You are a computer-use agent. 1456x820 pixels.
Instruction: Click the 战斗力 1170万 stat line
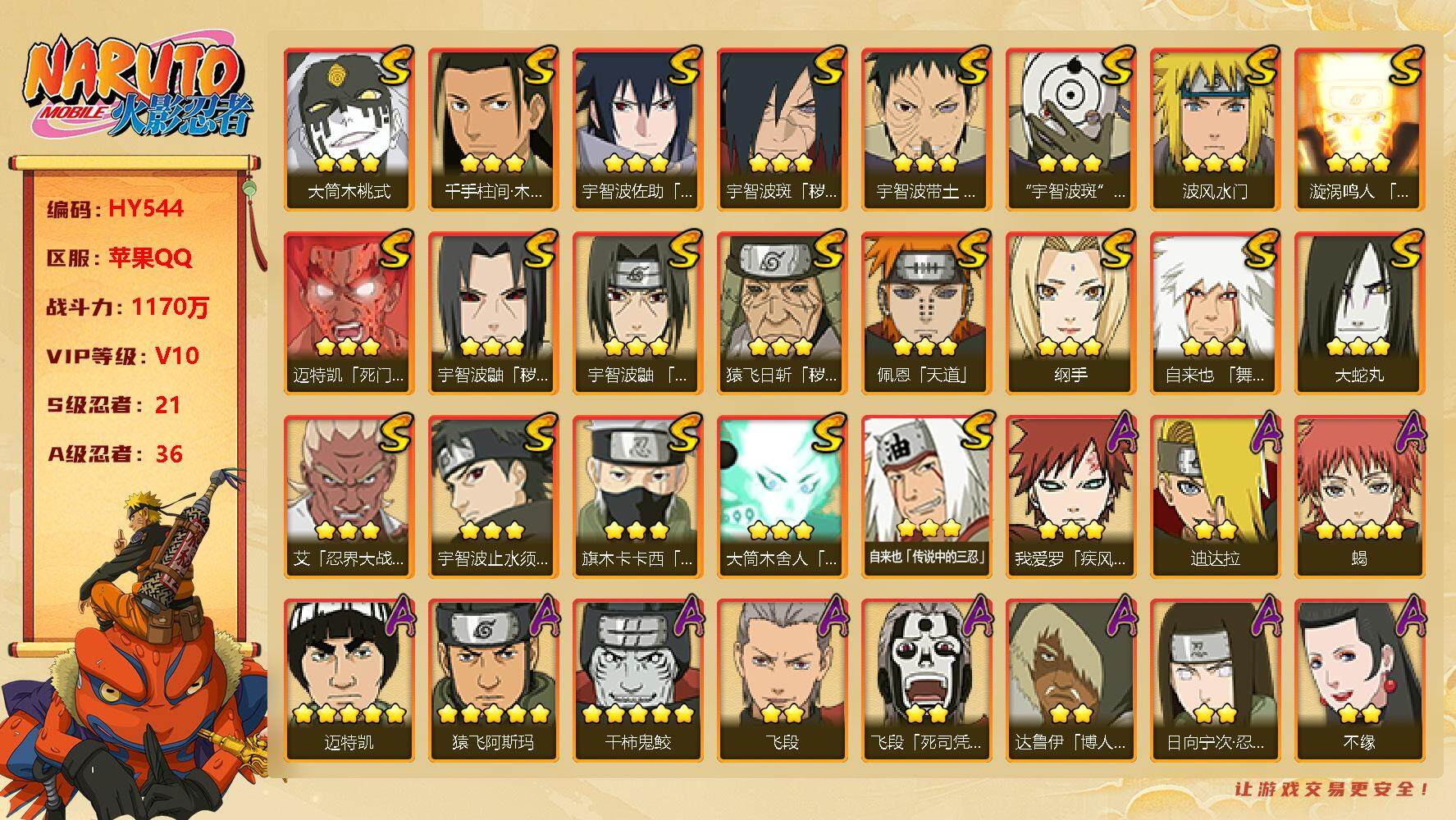click(128, 307)
